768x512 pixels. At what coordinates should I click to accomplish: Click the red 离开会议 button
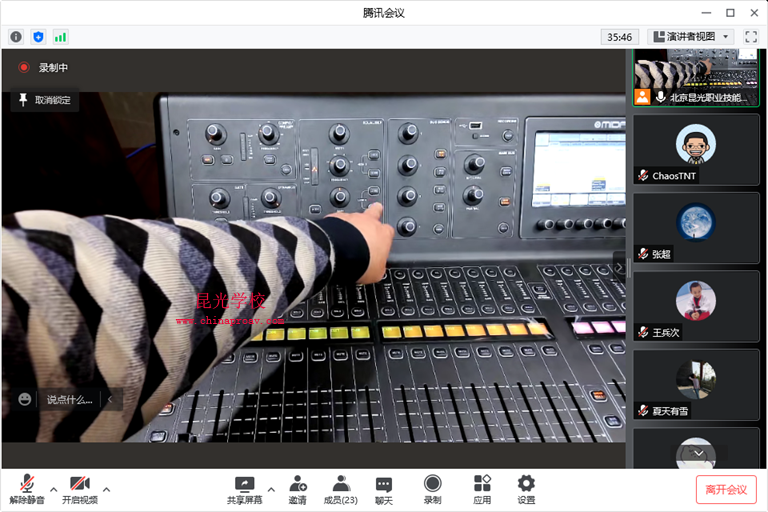pos(726,489)
